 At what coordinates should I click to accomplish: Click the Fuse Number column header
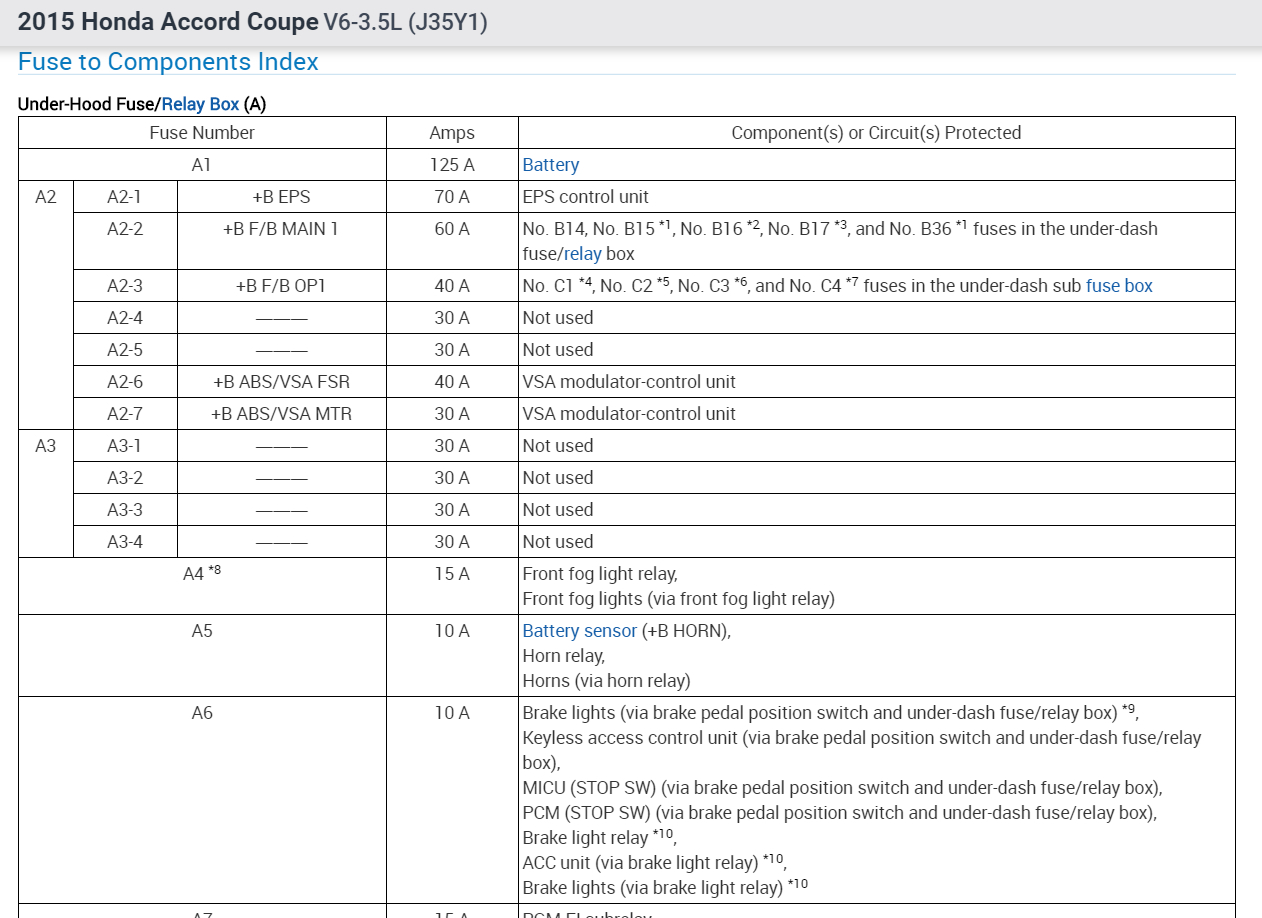(x=202, y=133)
